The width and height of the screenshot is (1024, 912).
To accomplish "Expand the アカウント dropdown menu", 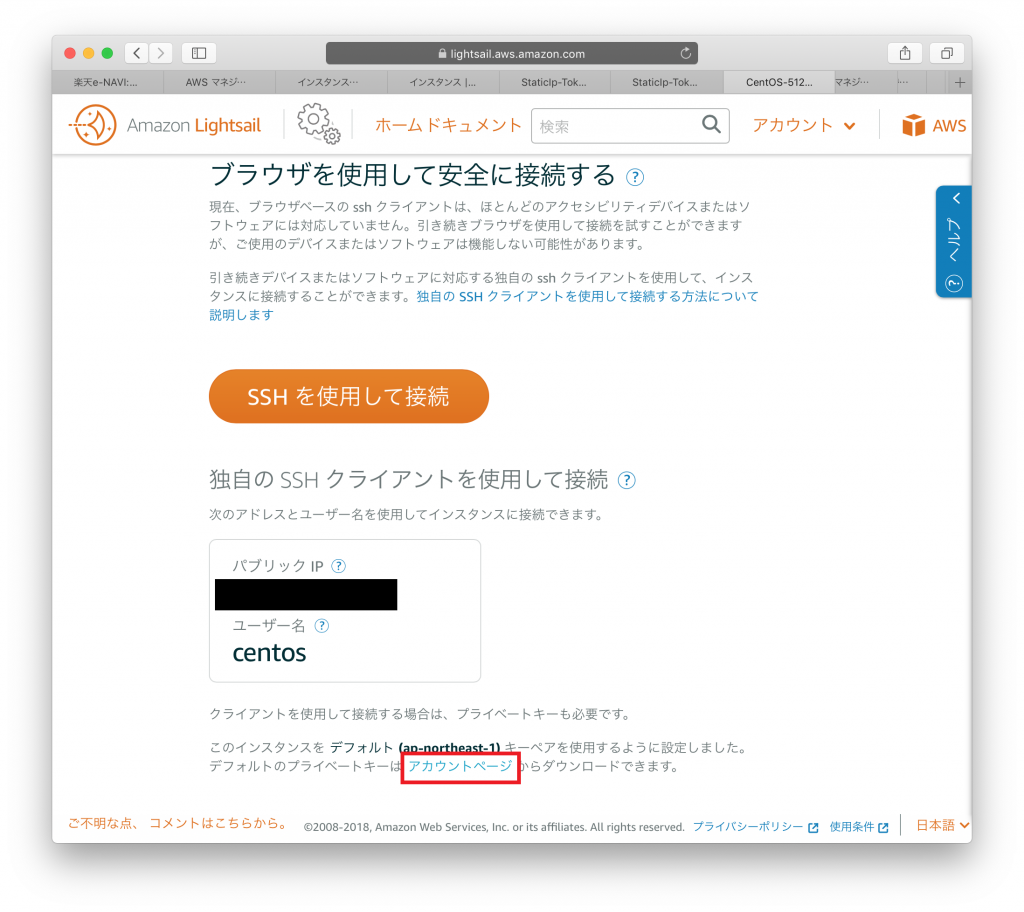I will (804, 125).
